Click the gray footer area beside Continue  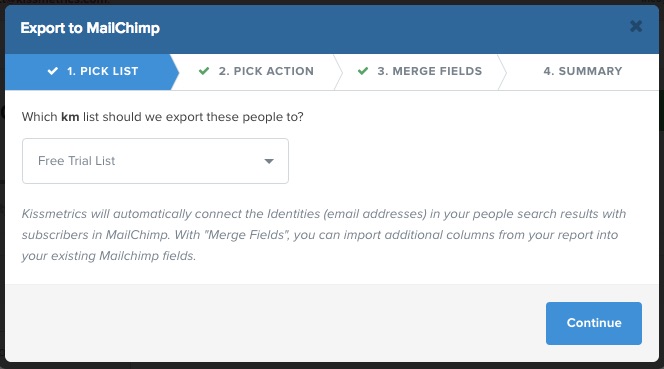coord(275,323)
